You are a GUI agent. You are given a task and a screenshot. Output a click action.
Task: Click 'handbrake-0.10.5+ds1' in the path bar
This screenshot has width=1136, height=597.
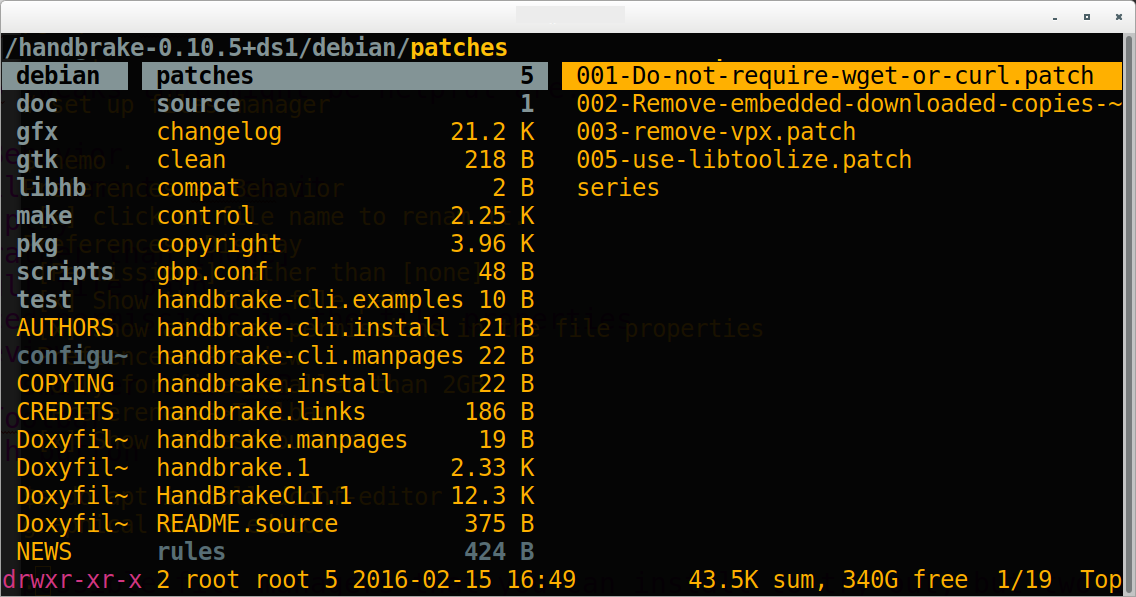tap(156, 48)
